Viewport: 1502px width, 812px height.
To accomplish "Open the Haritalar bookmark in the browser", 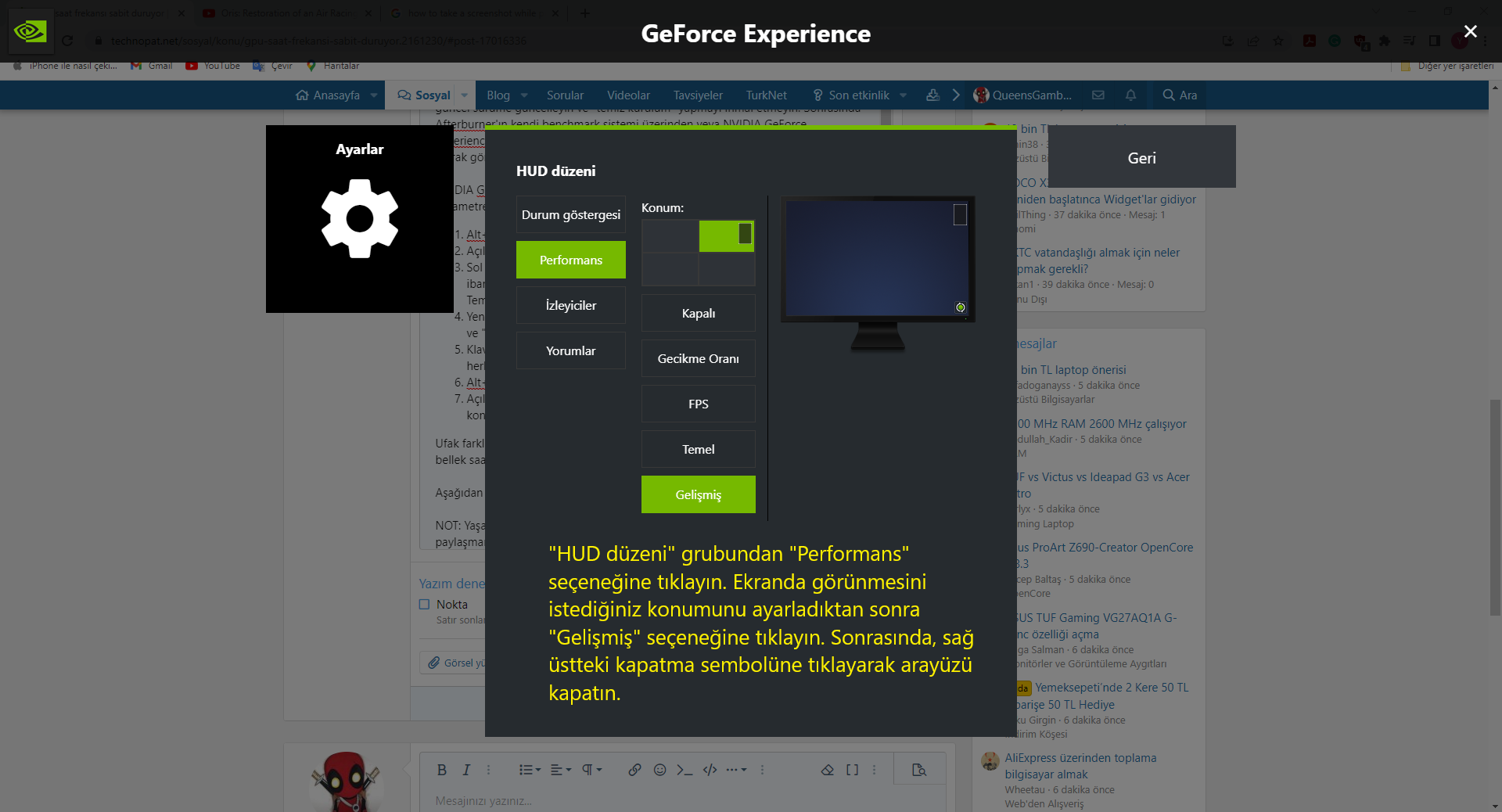I will (x=332, y=66).
